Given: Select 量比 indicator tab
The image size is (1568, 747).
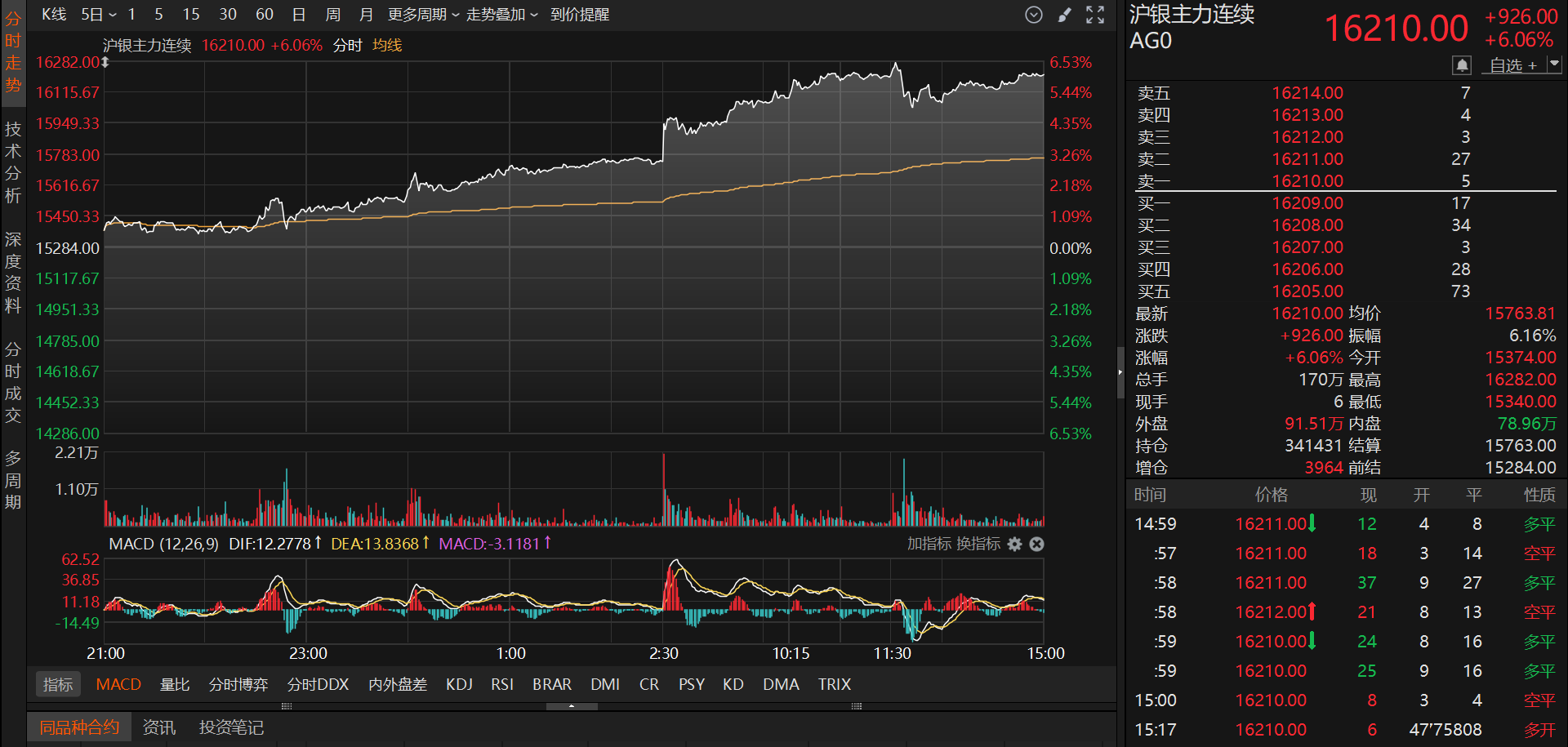Looking at the screenshot, I should point(175,685).
